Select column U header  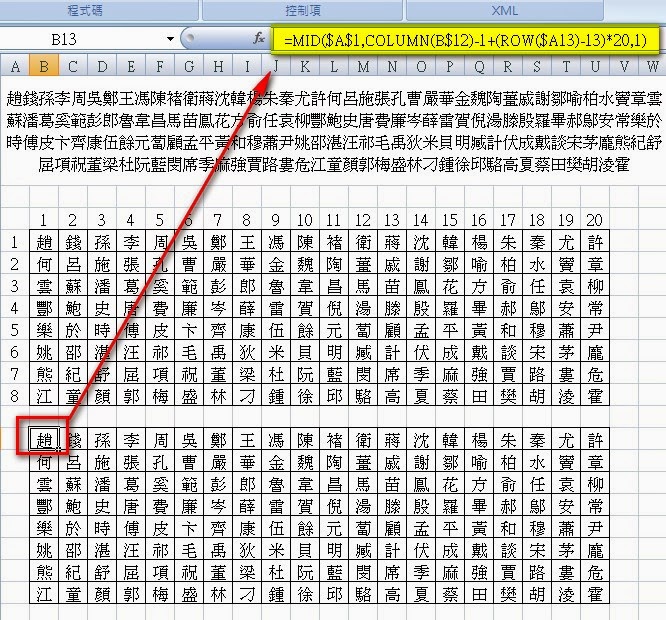[x=595, y=66]
